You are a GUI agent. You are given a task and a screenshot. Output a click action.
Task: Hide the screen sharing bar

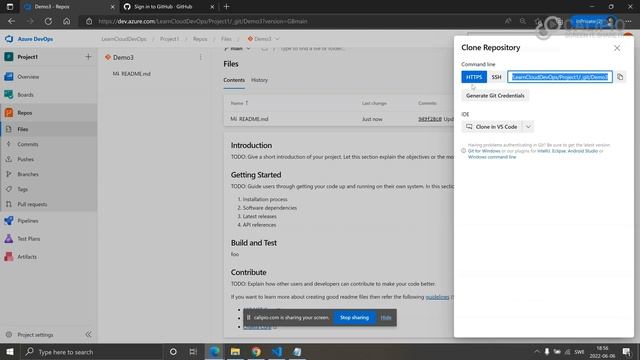point(386,318)
